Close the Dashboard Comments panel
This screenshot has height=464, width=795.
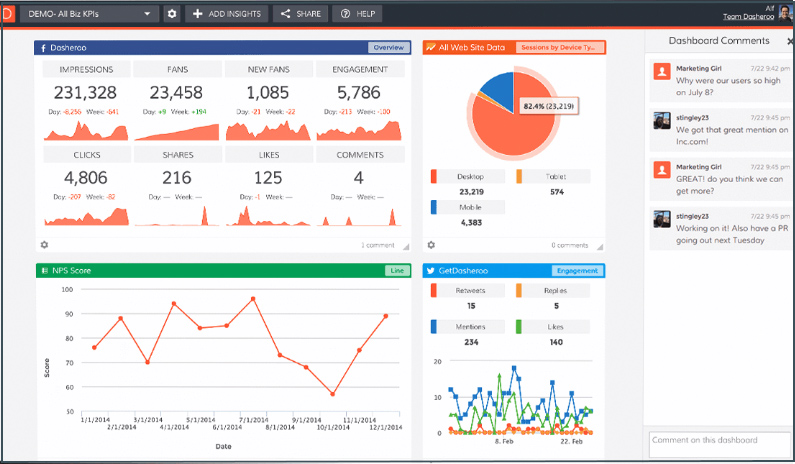coord(789,41)
